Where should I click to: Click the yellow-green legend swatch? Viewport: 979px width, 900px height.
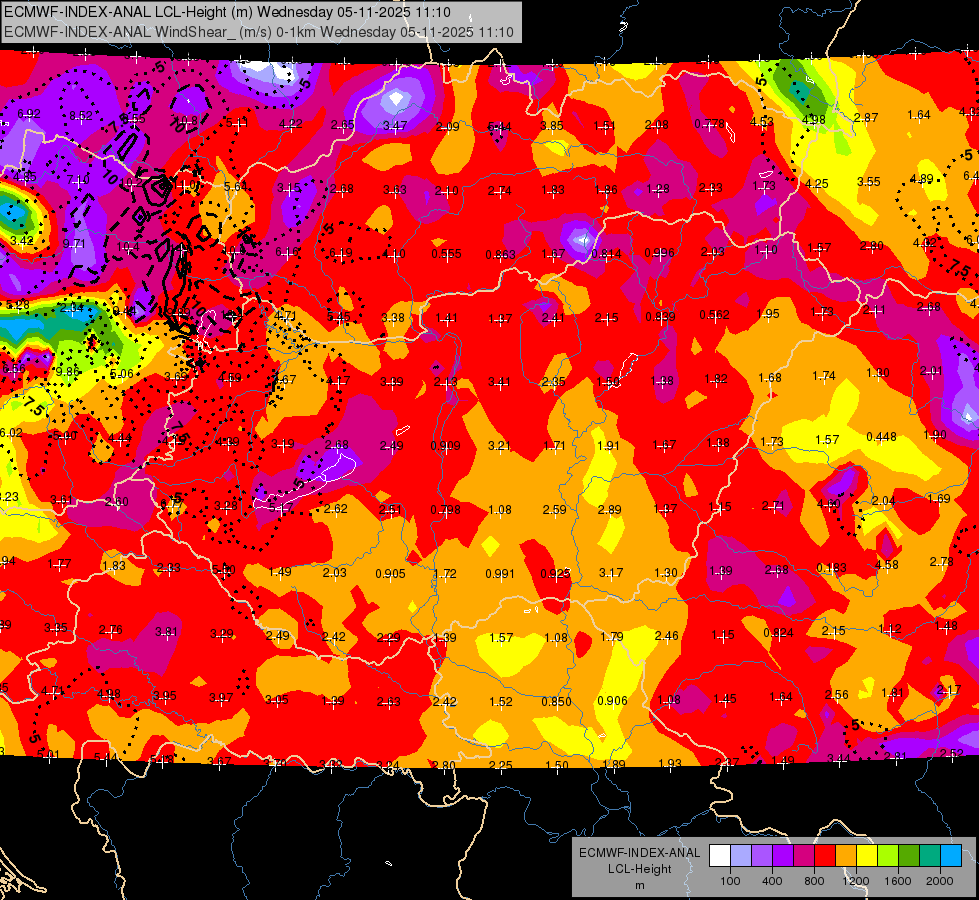[888, 856]
